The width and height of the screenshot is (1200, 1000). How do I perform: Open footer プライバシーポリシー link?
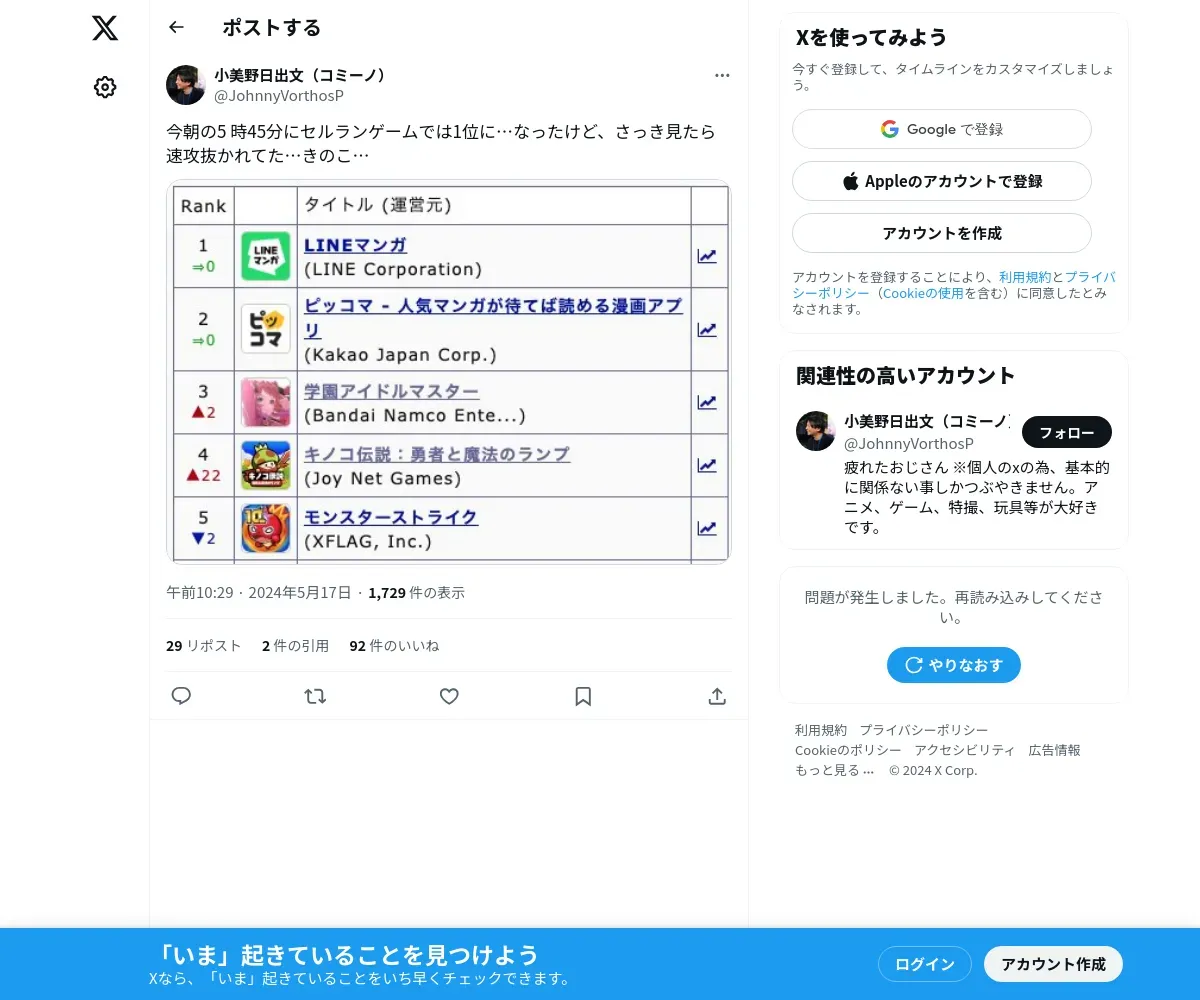(924, 730)
